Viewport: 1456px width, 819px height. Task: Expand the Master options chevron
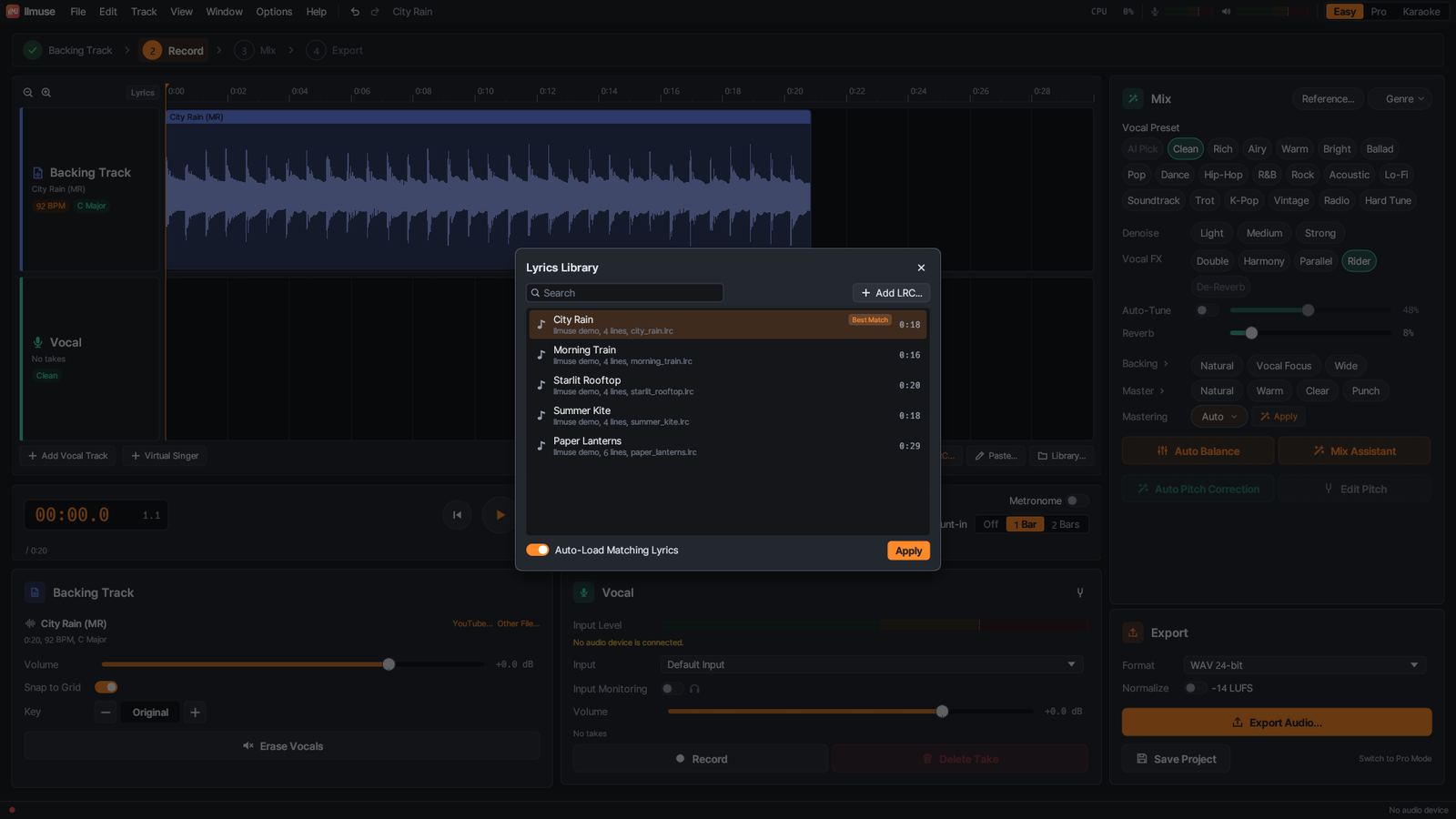pos(1162,391)
